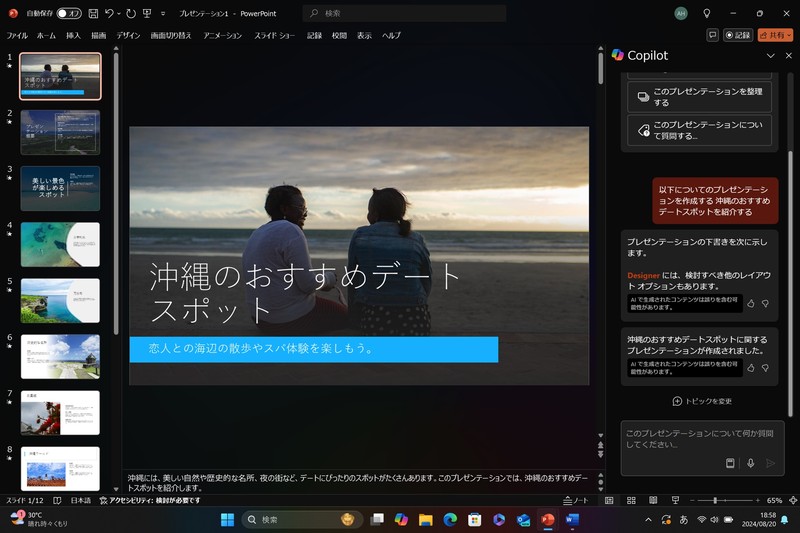Click このプレゼンテーションを整理する suggestion
800x533 pixels.
pos(699,96)
